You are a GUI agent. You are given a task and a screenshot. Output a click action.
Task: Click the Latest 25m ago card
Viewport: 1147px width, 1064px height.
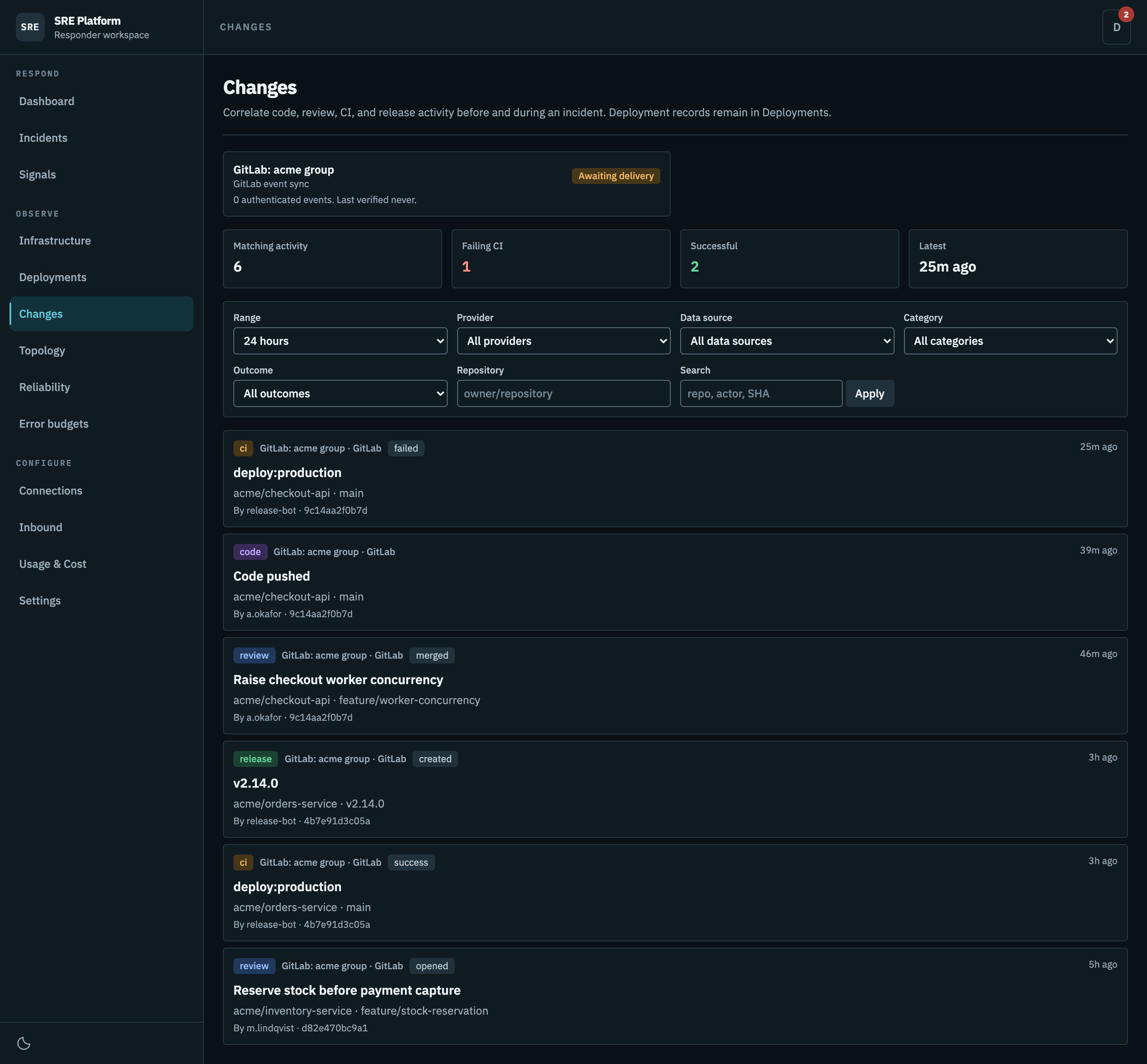tap(1018, 259)
